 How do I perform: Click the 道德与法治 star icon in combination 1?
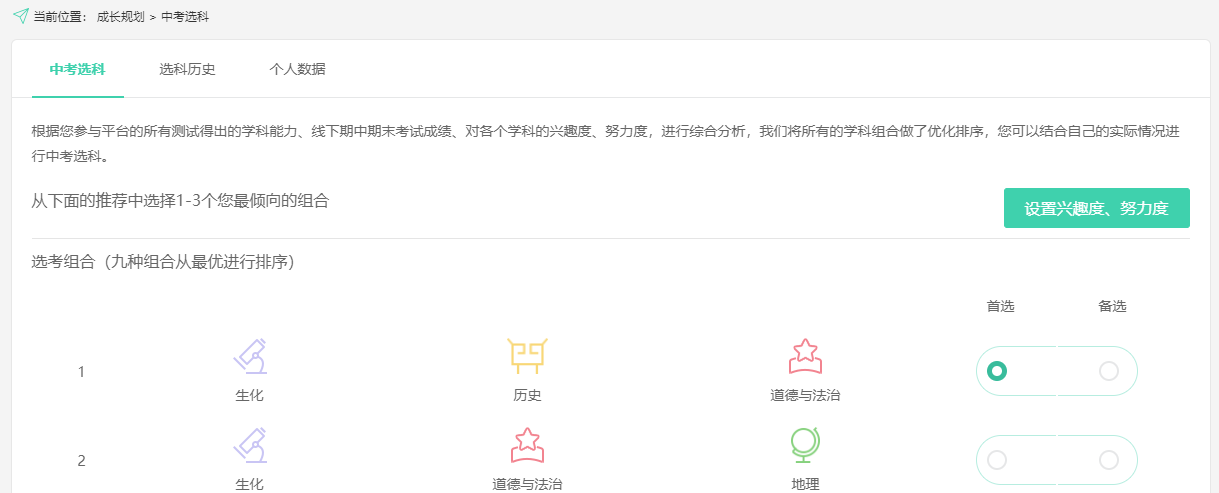coord(805,356)
